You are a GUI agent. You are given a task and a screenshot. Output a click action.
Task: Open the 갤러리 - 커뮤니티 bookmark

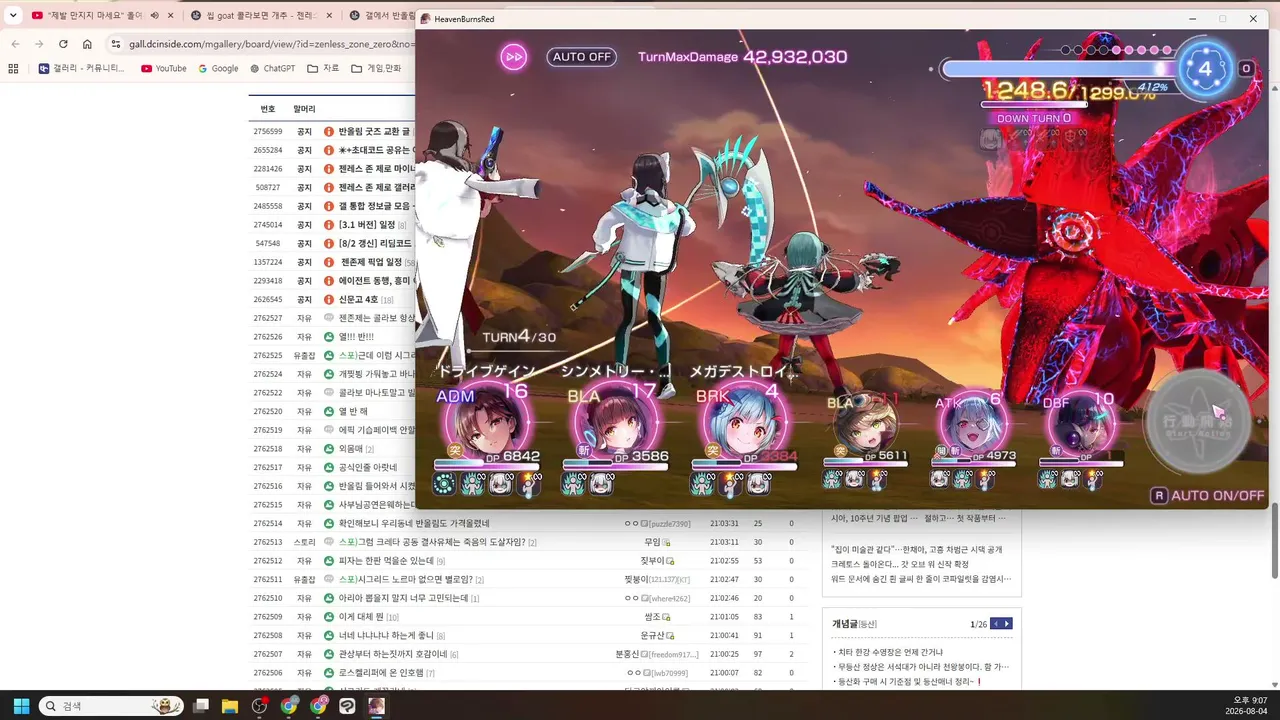coord(81,68)
